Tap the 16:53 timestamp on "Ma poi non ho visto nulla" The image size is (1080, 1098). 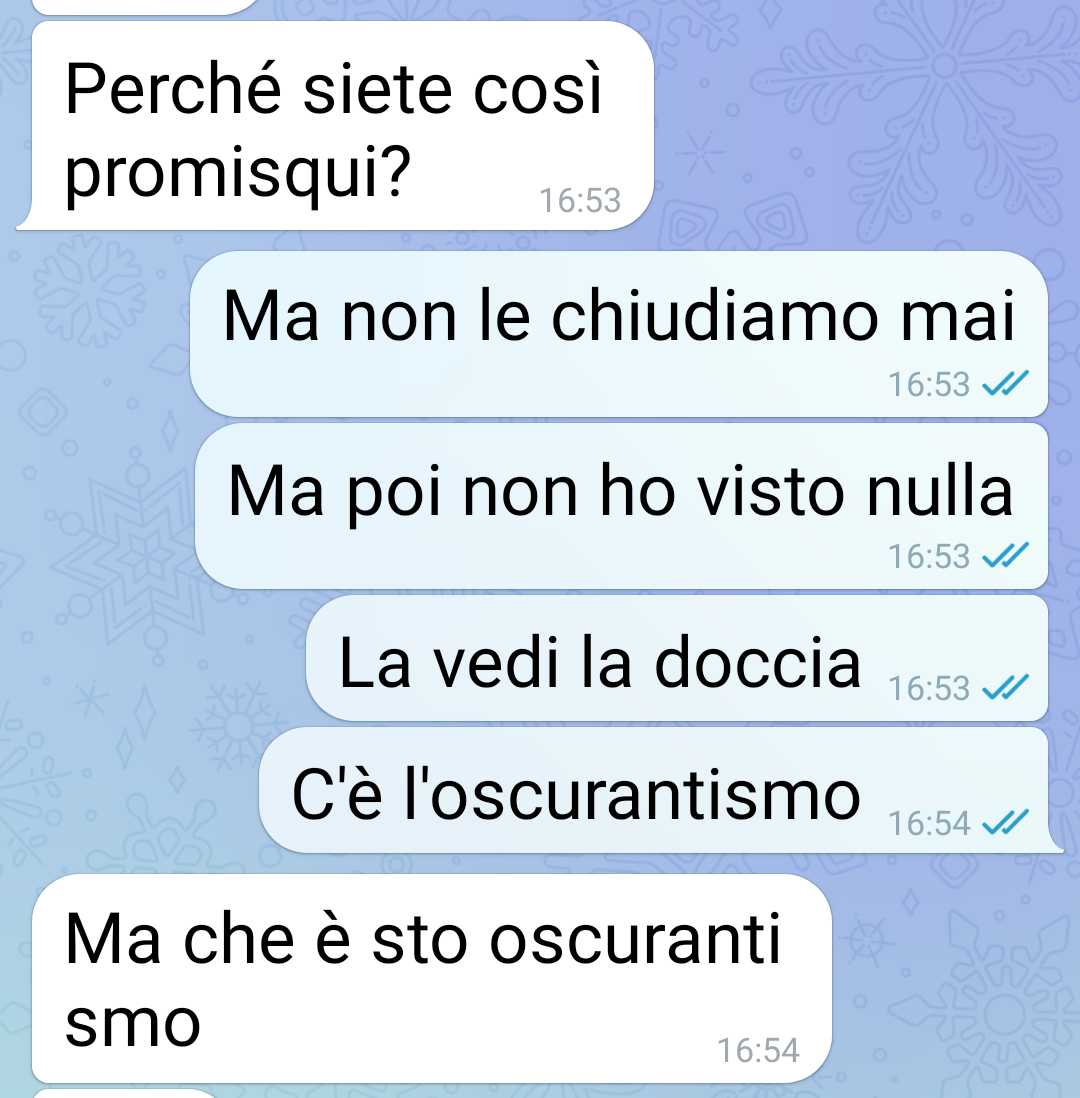(929, 556)
